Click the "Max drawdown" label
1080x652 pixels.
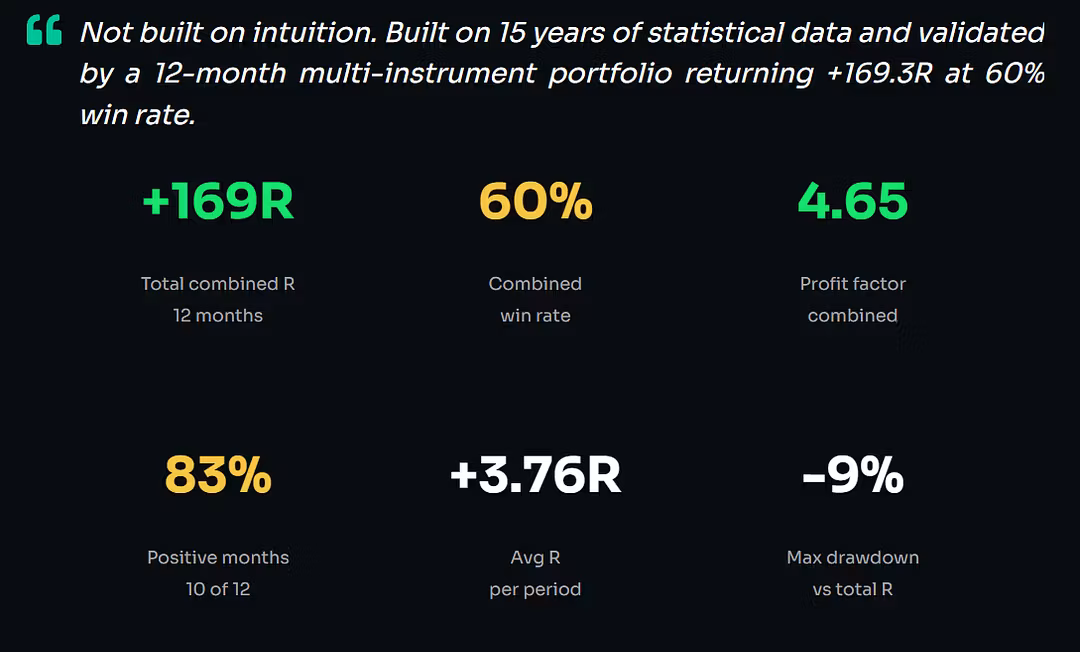(x=853, y=558)
